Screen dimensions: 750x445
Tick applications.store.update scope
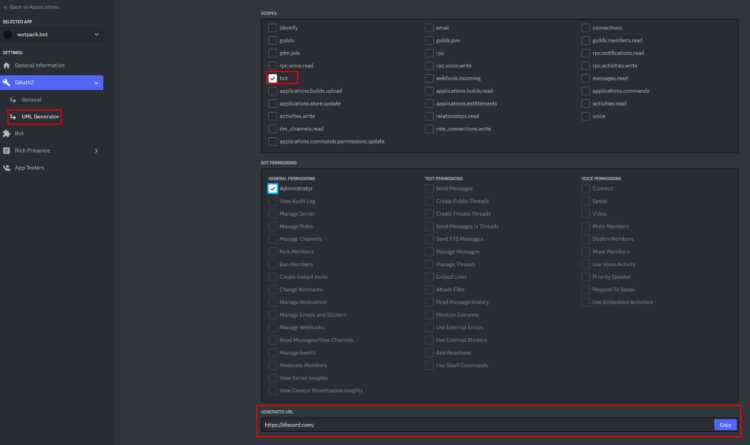[273, 103]
